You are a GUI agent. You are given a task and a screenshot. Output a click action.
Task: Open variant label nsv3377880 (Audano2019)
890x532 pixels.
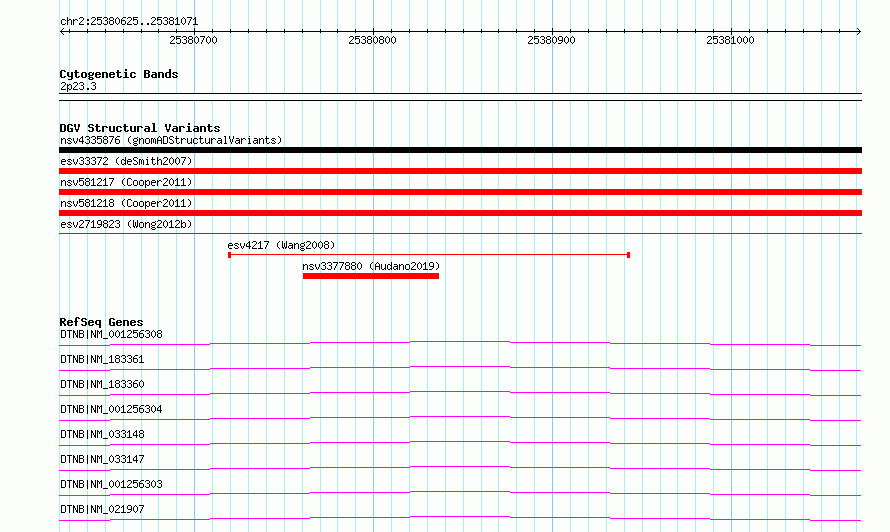pyautogui.click(x=371, y=266)
